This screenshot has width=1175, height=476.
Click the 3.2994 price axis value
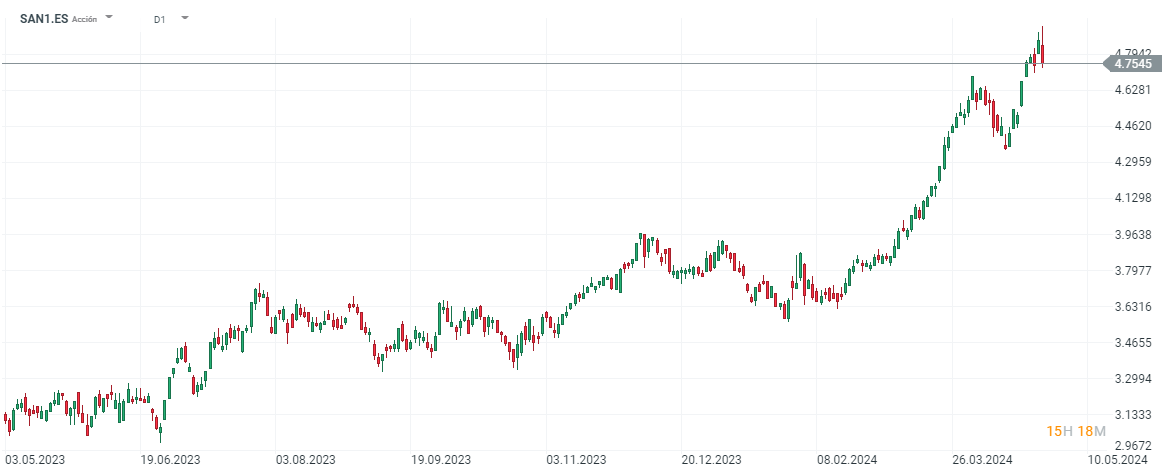coord(1134,379)
